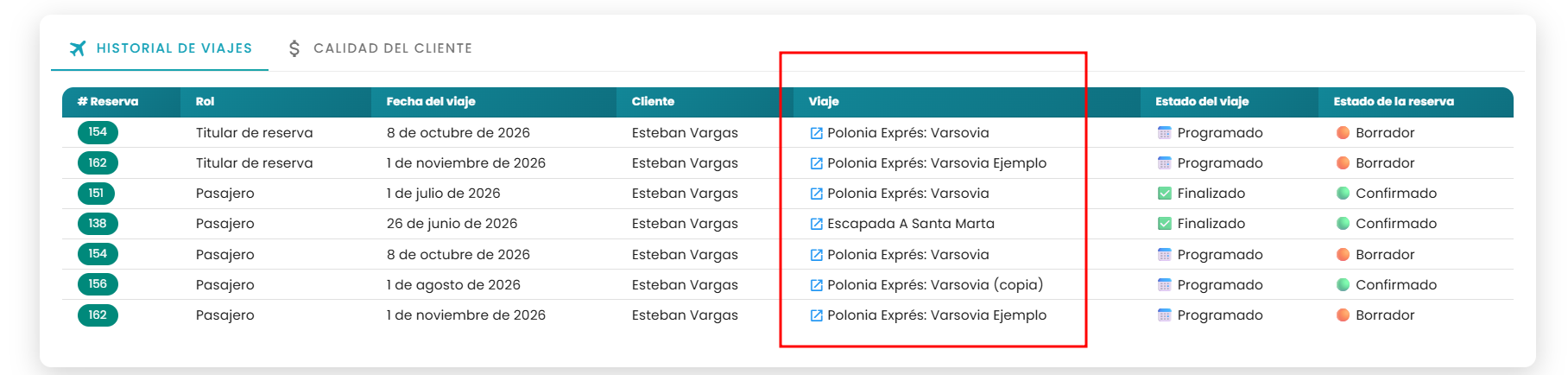Click green check icon for reservation 151 Finalizado
The height and width of the screenshot is (375, 1568).
(x=1164, y=194)
